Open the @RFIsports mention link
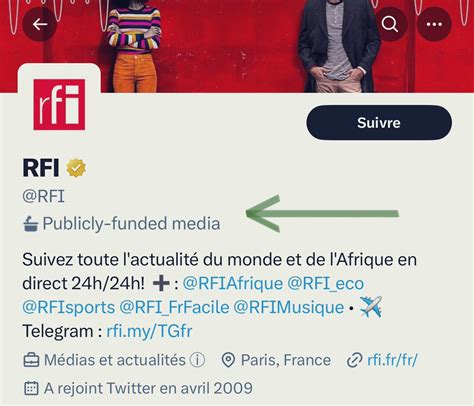Viewport: 474px width, 406px height. (x=69, y=307)
